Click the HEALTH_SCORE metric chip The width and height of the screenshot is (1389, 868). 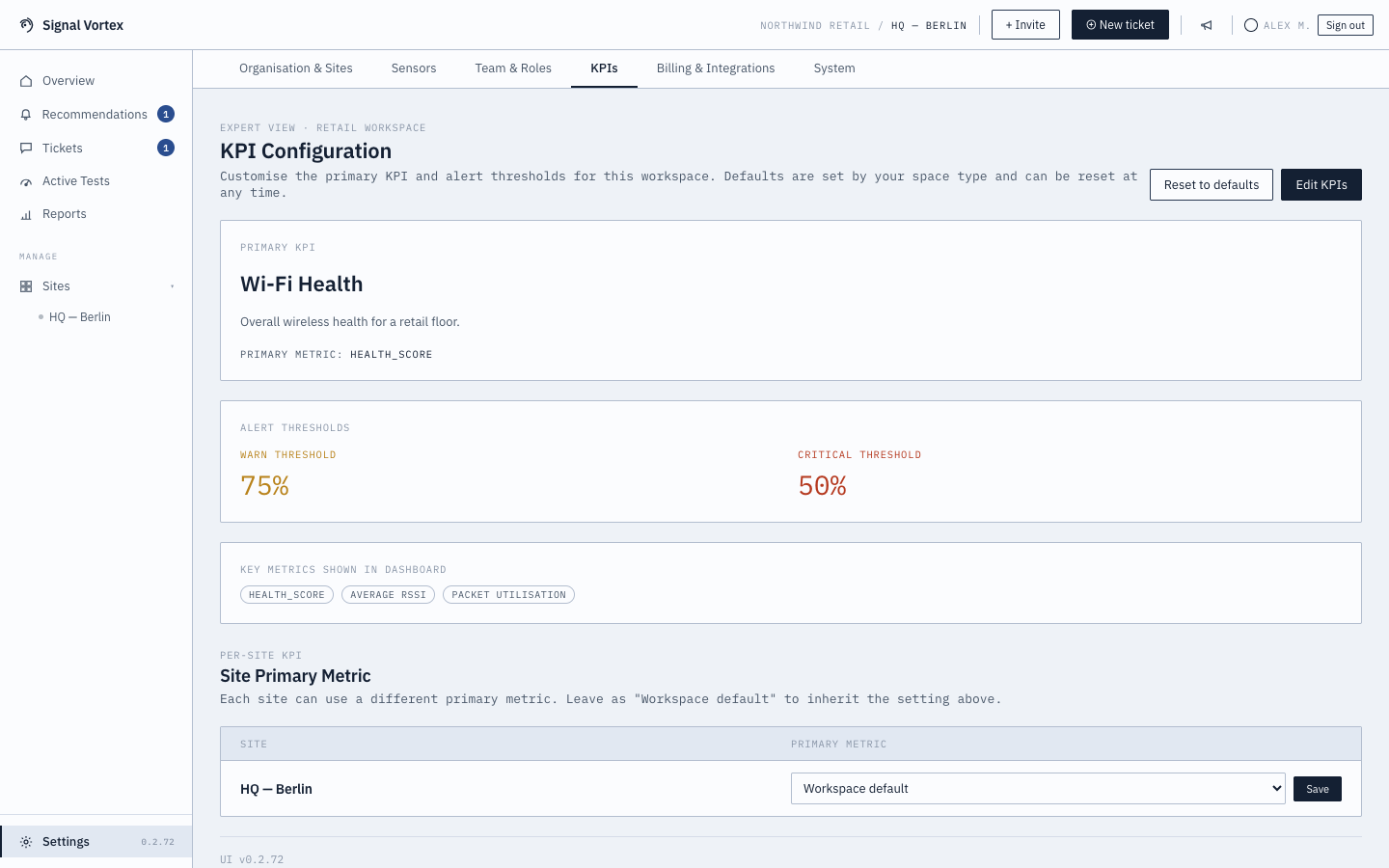pyautogui.click(x=286, y=595)
